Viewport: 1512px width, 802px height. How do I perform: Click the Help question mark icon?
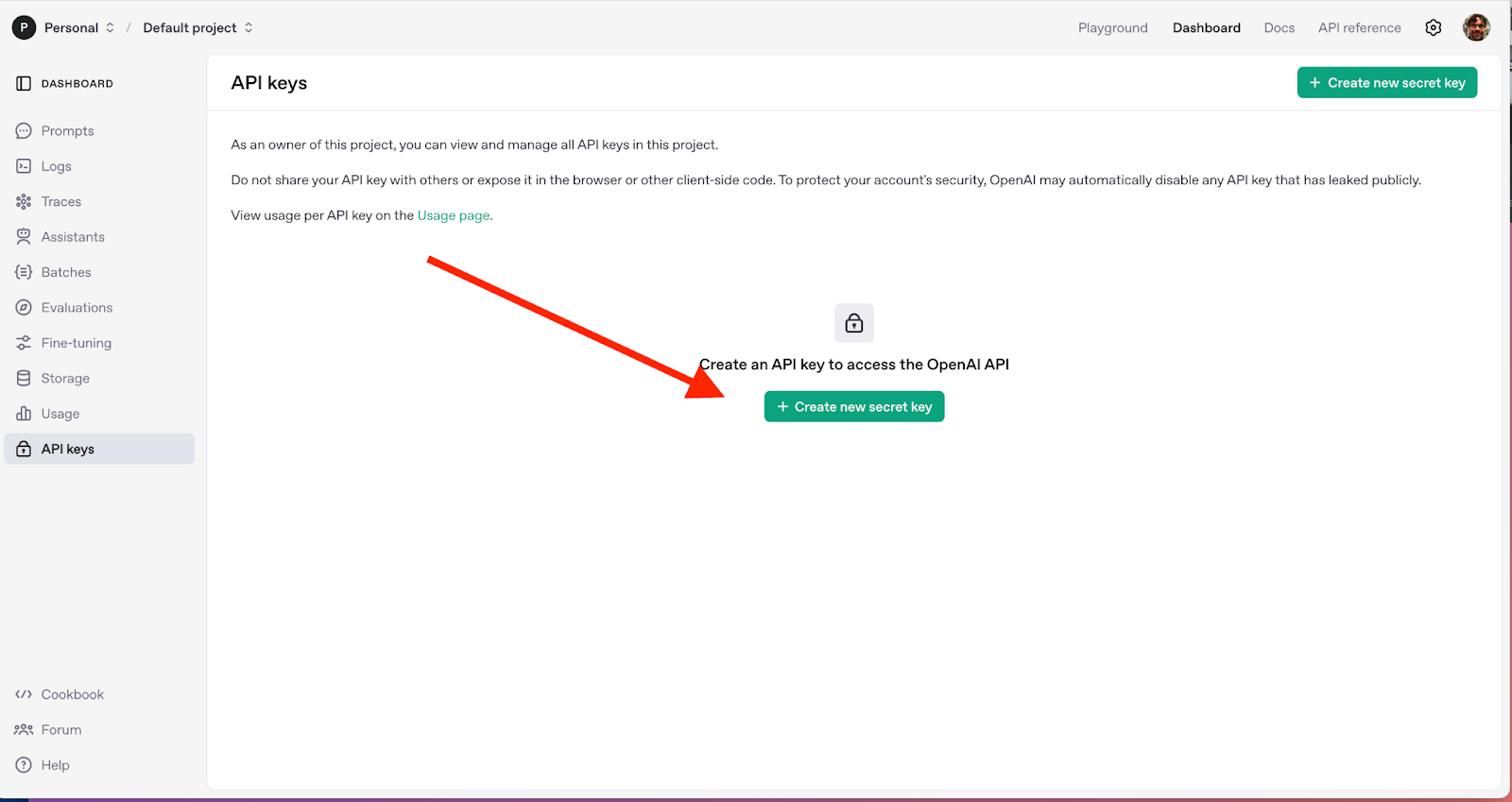24,765
